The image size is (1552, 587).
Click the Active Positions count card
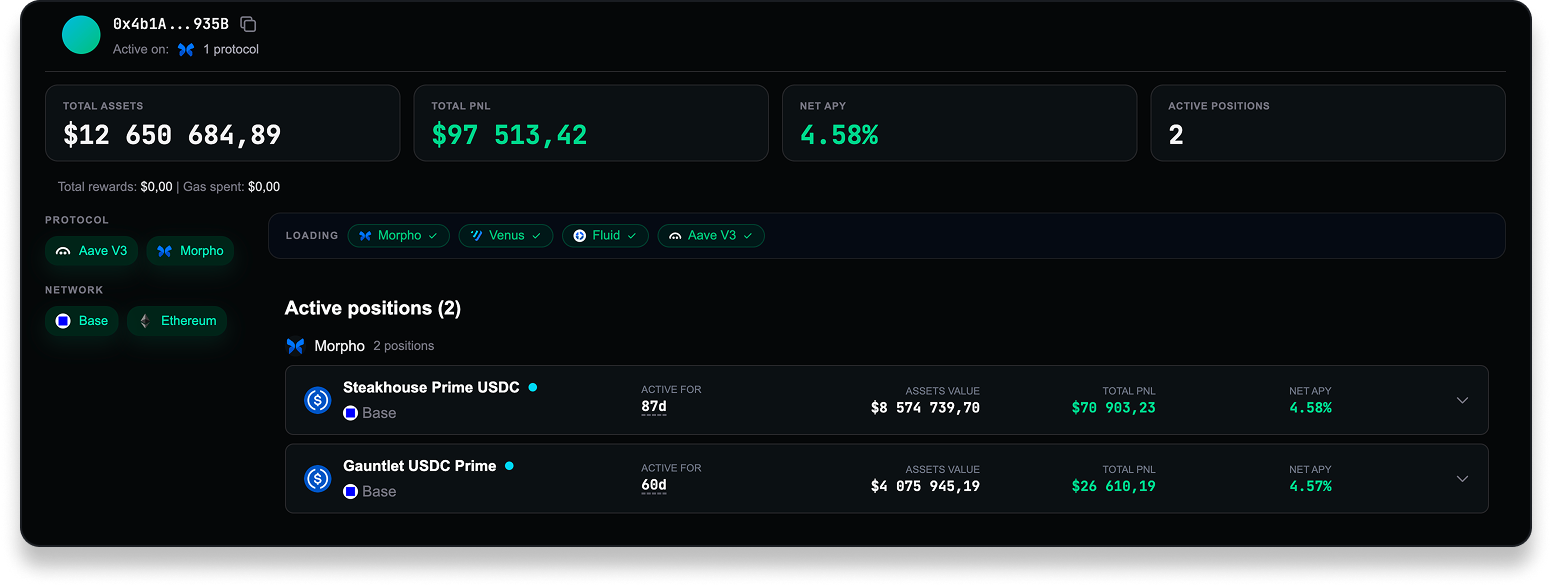pyautogui.click(x=1328, y=123)
